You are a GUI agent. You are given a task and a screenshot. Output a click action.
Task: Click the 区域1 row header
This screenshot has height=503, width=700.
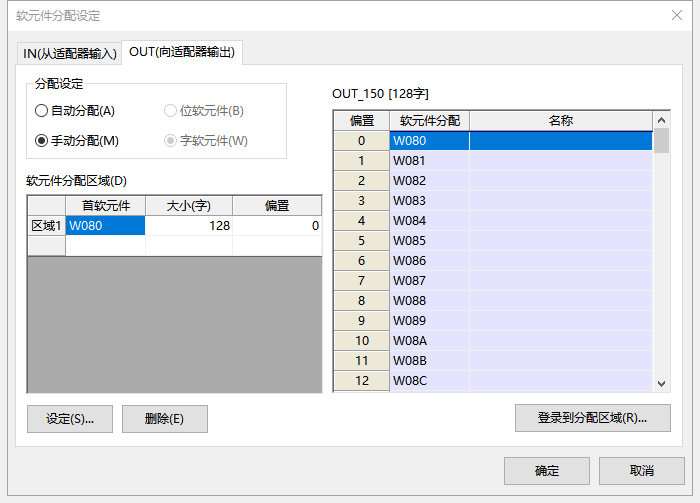46,226
